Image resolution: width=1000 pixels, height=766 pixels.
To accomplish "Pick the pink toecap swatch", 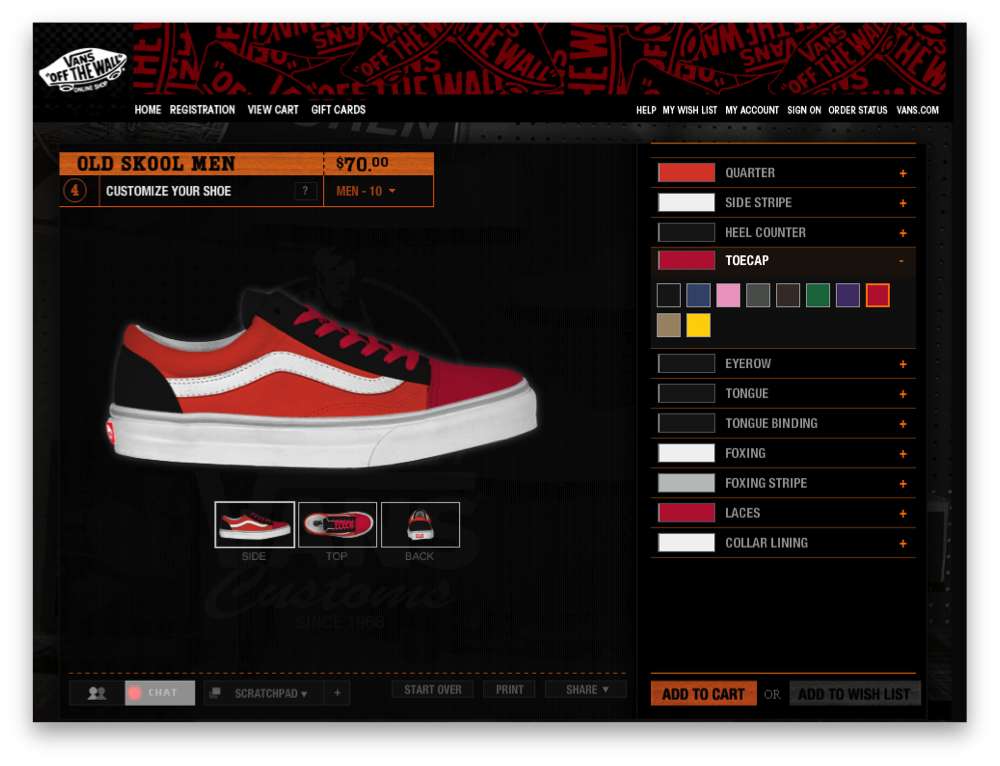I will (x=728, y=295).
